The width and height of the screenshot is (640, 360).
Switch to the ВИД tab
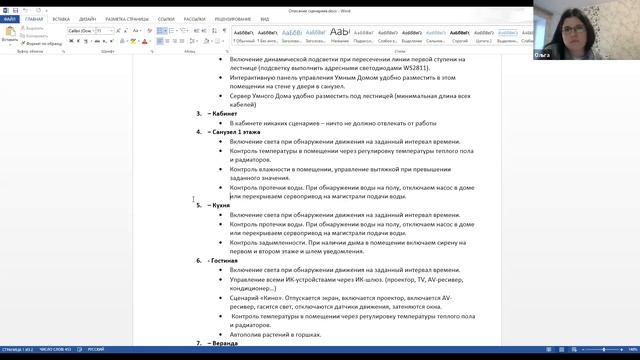[264, 19]
